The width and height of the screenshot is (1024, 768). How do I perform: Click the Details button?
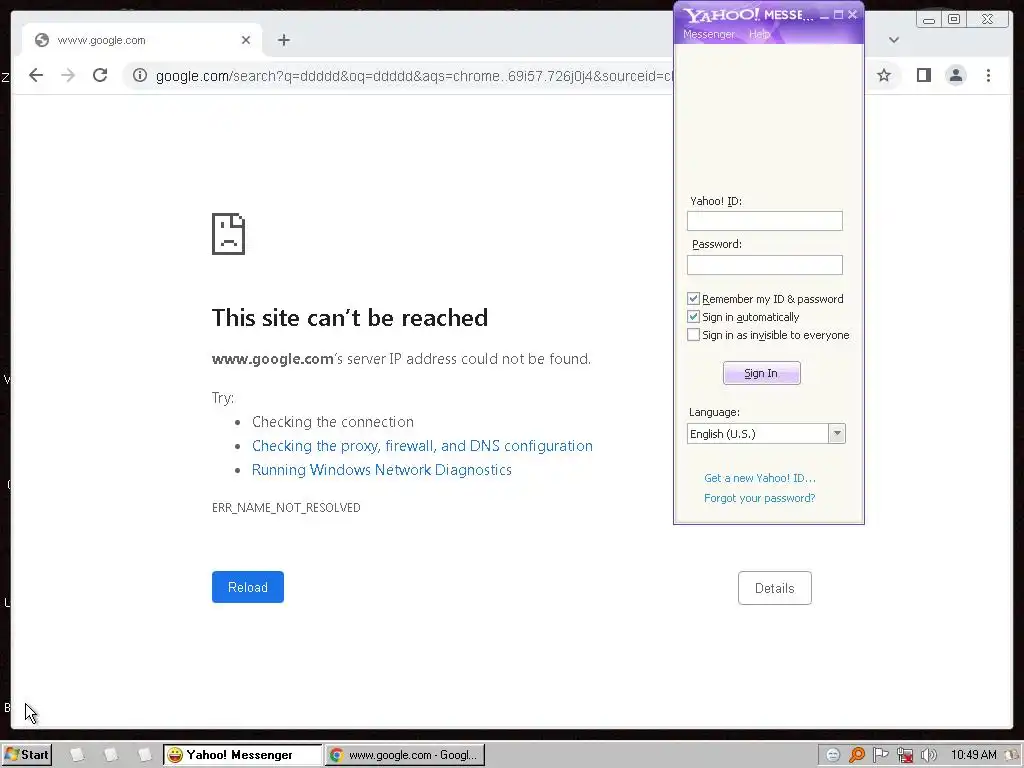[x=775, y=588]
